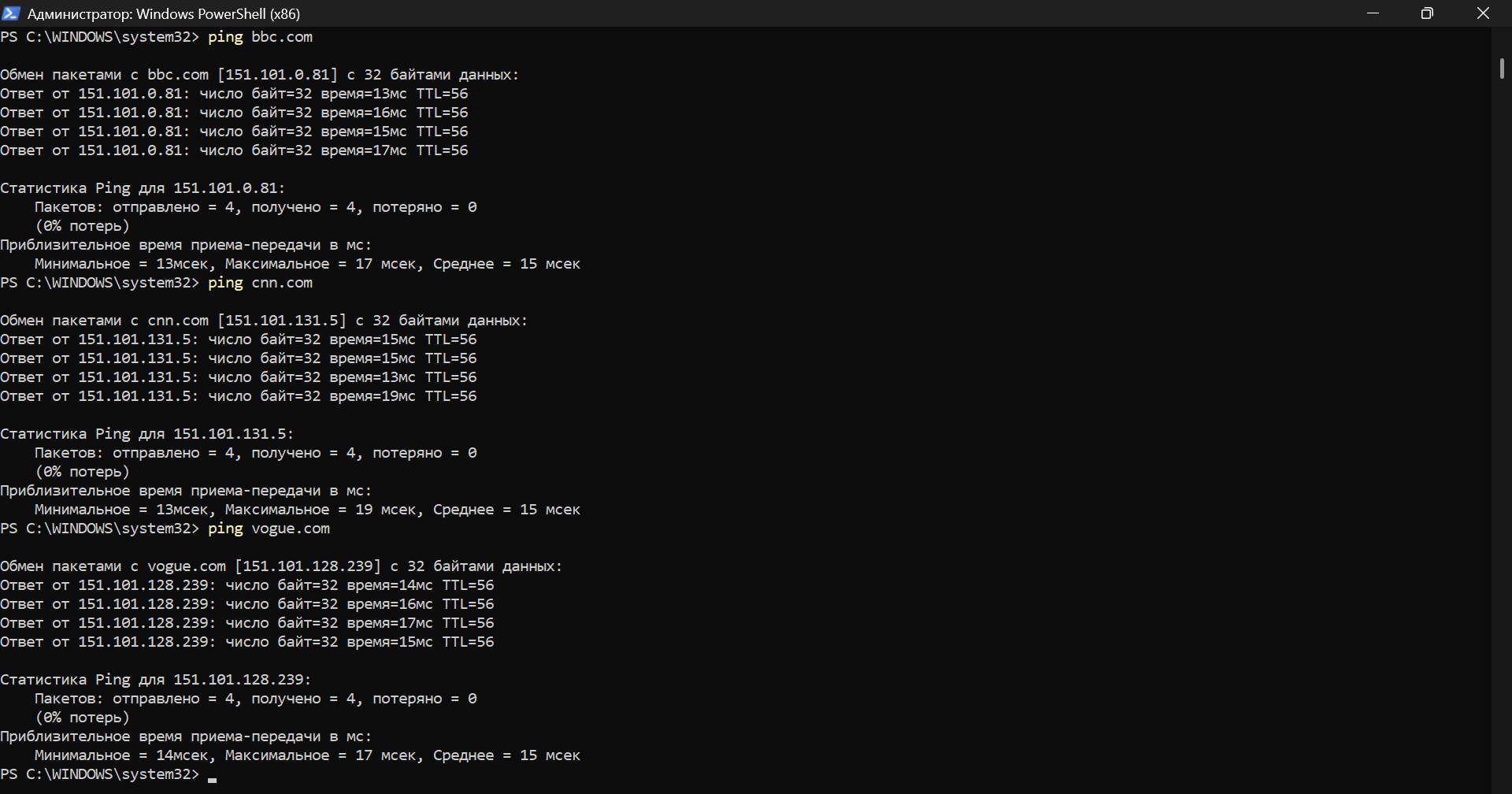The height and width of the screenshot is (794, 1512).
Task: Click the 'Статистика Ping для 151.101.0.81' line
Action: tap(143, 188)
